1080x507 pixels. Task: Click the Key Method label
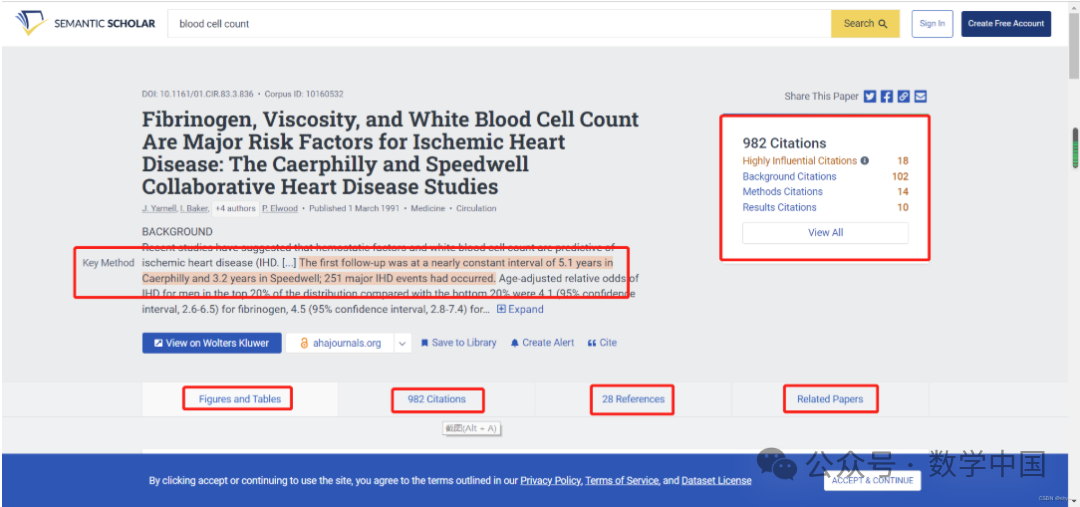tap(108, 263)
